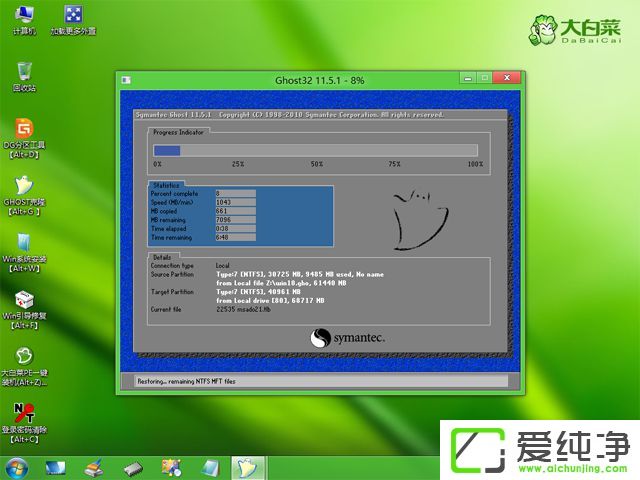Select the active Ghost32 taskbar button

(x=245, y=467)
